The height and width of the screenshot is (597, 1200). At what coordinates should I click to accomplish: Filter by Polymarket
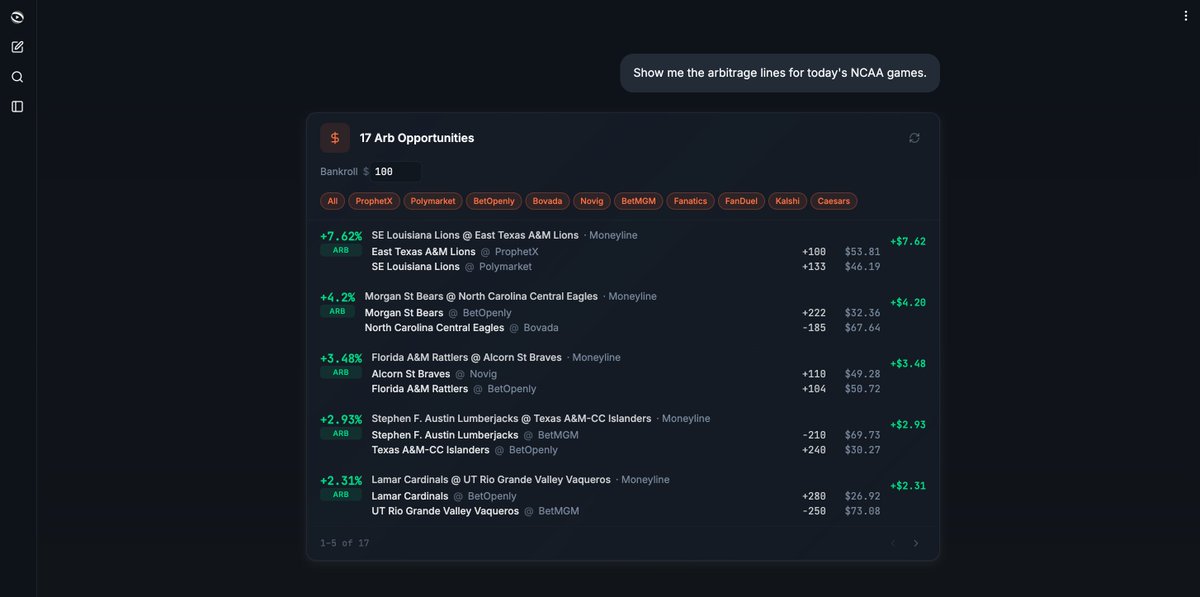(x=433, y=201)
